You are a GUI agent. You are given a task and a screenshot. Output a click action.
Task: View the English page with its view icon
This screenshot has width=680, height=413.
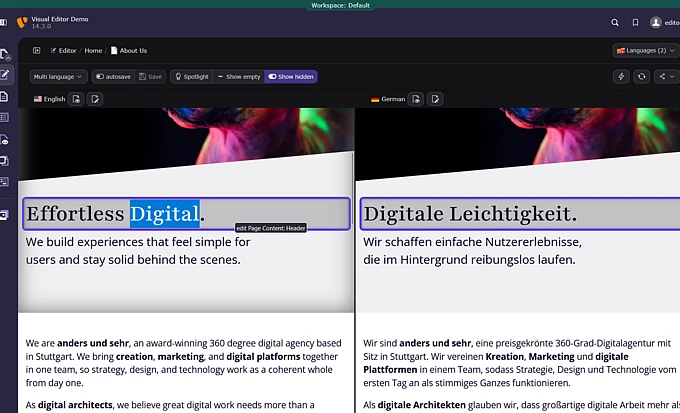point(76,99)
